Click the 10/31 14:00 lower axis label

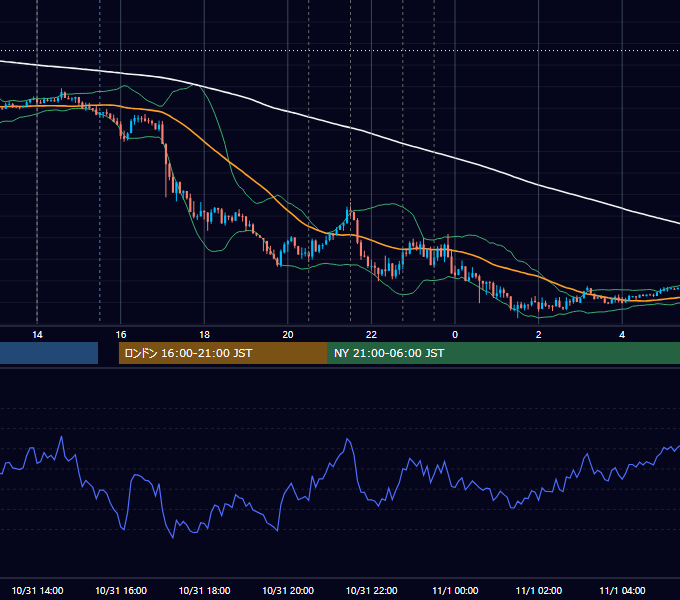click(x=37, y=590)
